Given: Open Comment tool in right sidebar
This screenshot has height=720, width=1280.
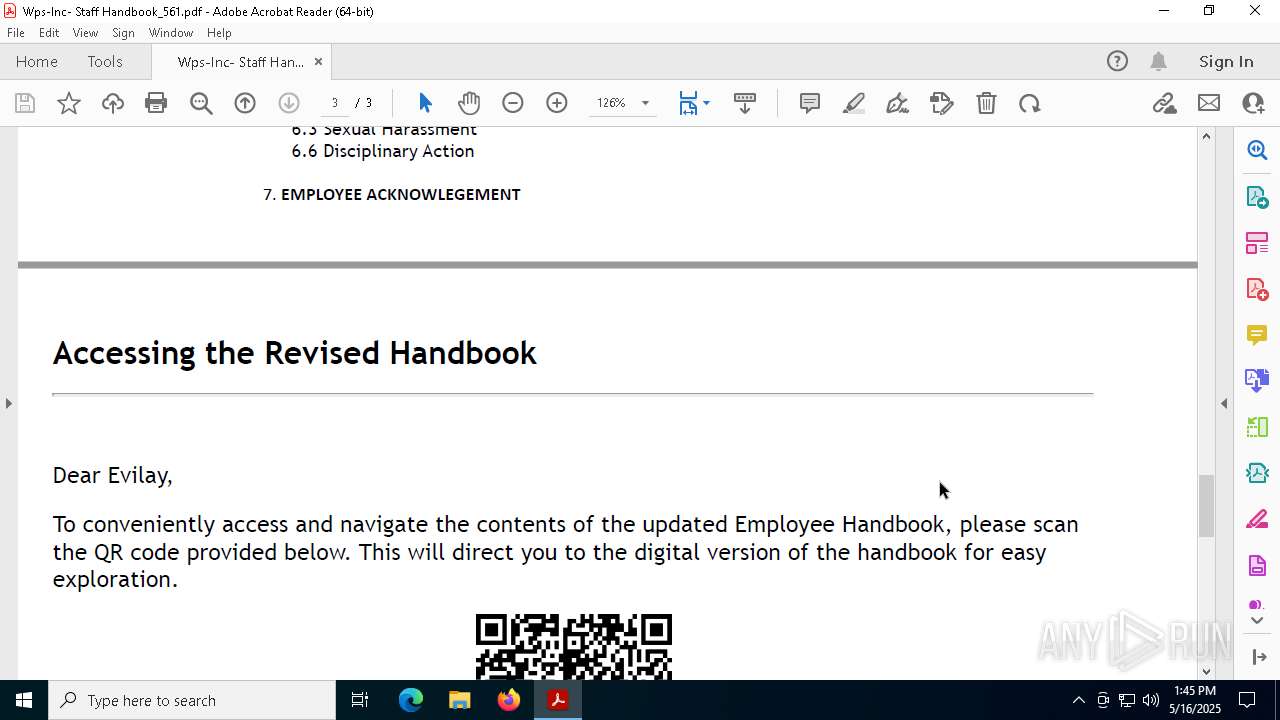Looking at the screenshot, I should tap(1257, 335).
